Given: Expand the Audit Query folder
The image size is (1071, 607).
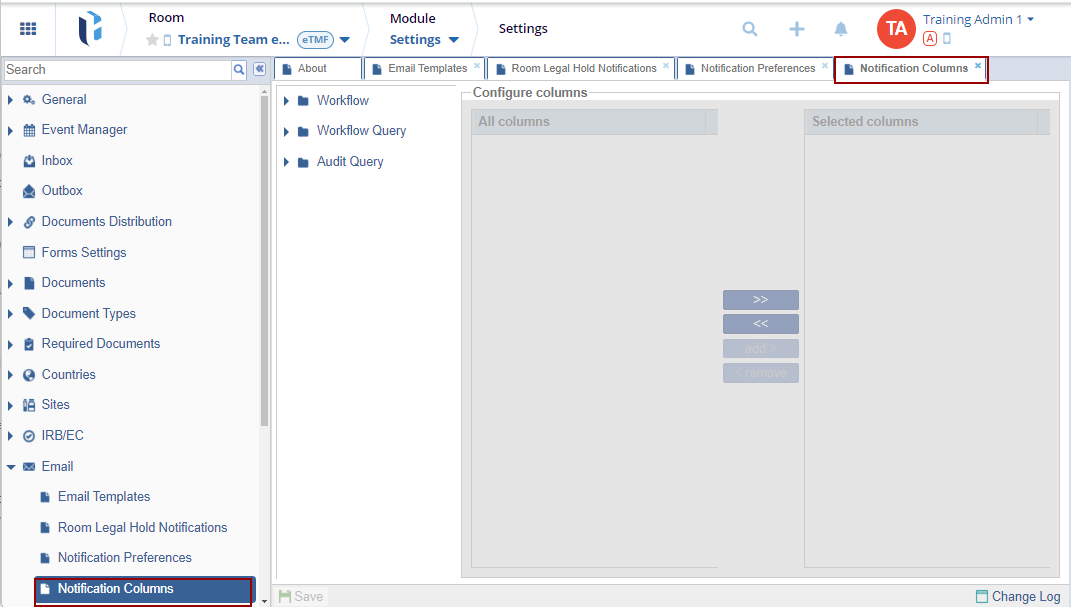Looking at the screenshot, I should tap(287, 162).
